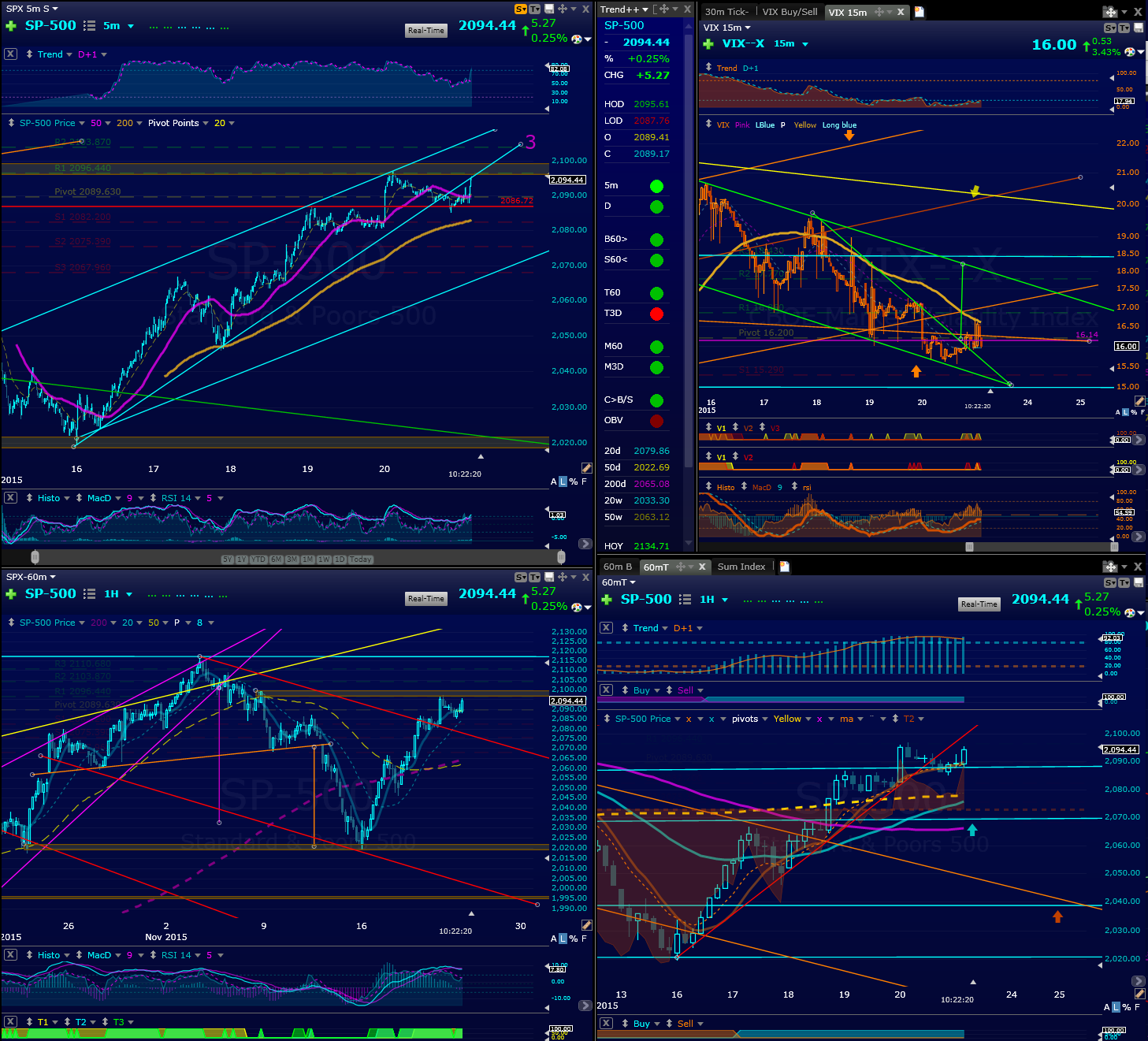
Task: Toggle A auto scale in SPX 5m chart
Action: coord(554,481)
